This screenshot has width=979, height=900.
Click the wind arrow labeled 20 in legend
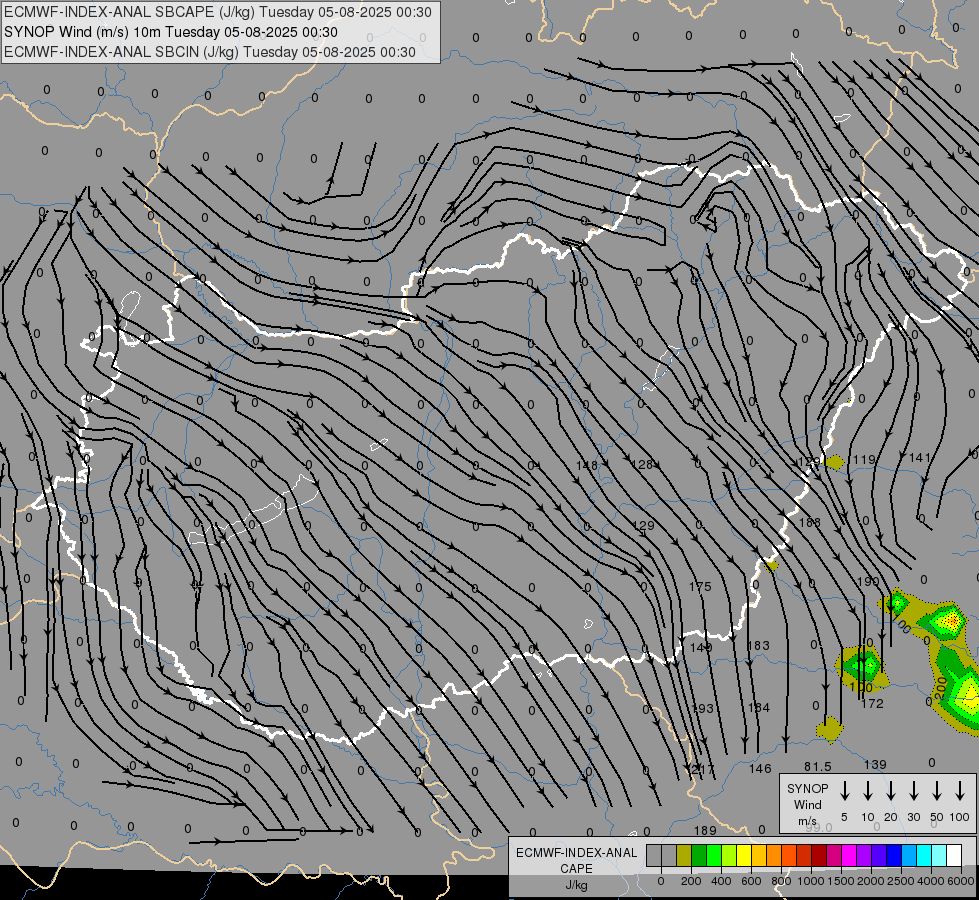pos(891,791)
